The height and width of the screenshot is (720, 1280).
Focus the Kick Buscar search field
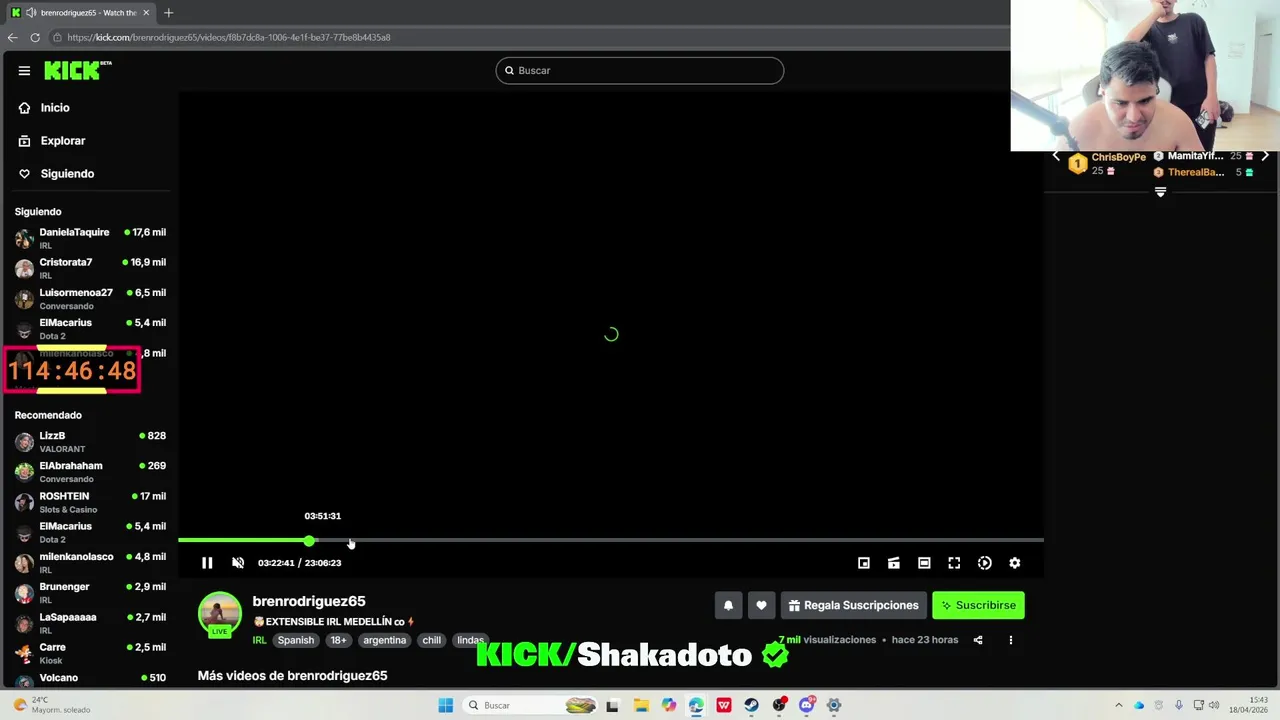point(639,70)
